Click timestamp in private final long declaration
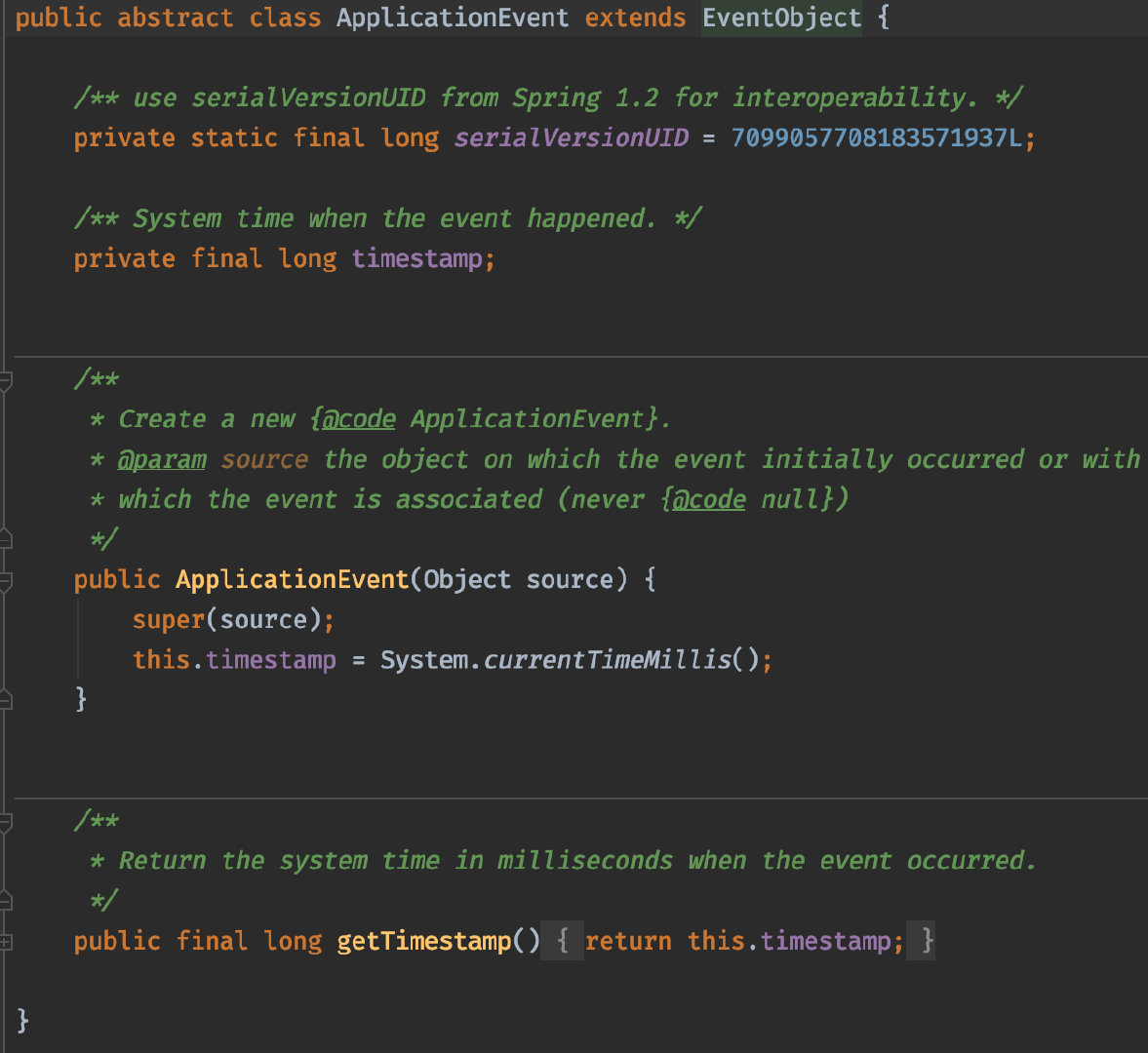Viewport: 1148px width, 1053px height. click(416, 258)
